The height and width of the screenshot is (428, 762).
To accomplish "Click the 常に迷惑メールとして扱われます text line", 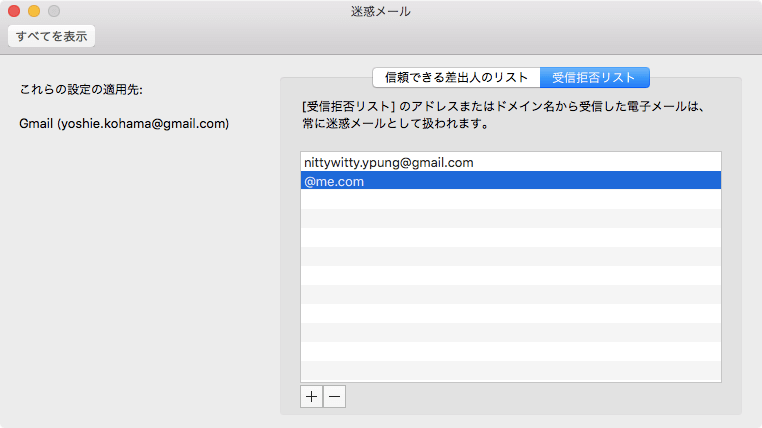I will tap(393, 125).
